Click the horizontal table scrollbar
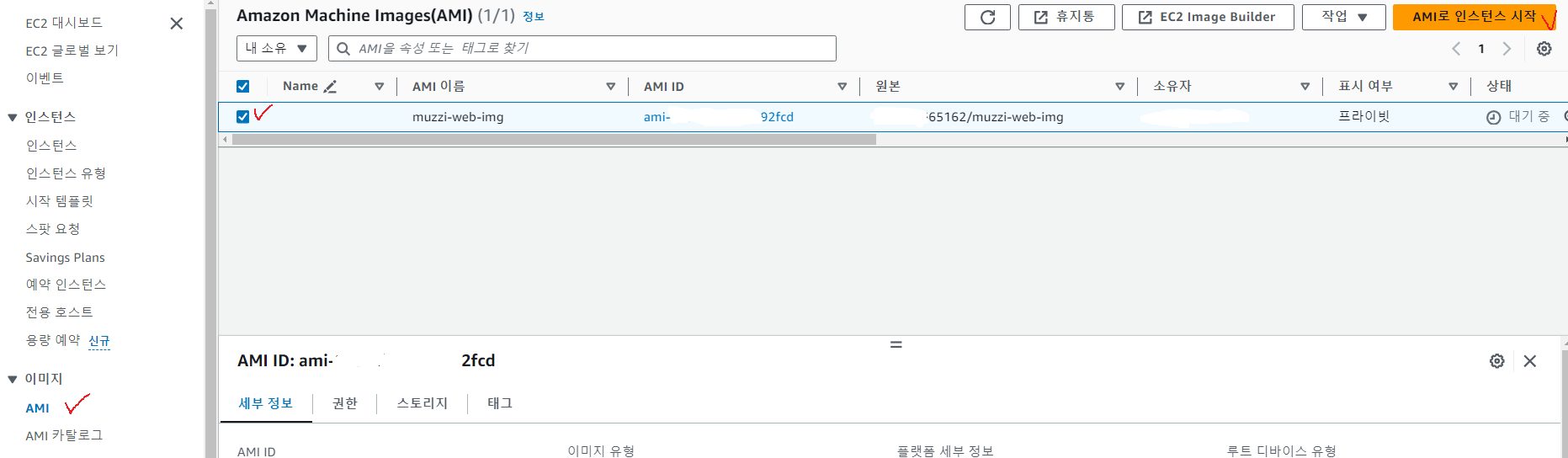Image resolution: width=1568 pixels, height=458 pixels. pos(554,140)
